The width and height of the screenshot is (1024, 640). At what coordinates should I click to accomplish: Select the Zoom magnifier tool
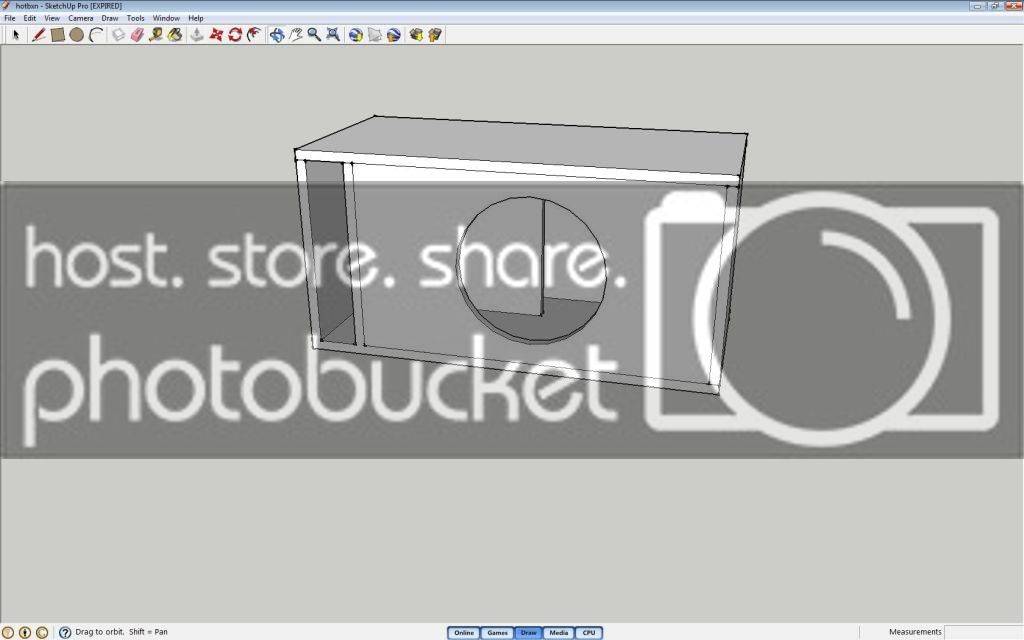pyautogui.click(x=314, y=35)
